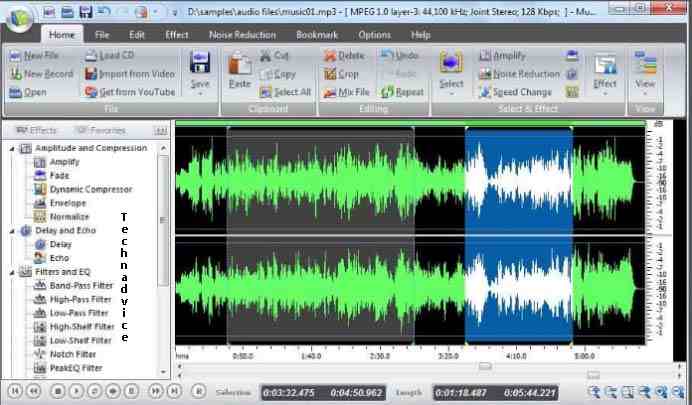Open the Help ribbon tab
692x405 pixels.
421,35
